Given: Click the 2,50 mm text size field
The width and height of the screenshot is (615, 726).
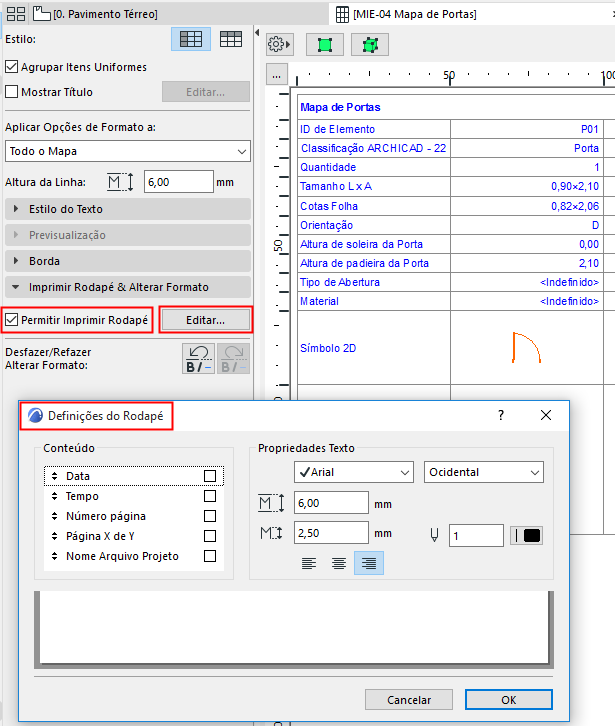Looking at the screenshot, I should (331, 533).
